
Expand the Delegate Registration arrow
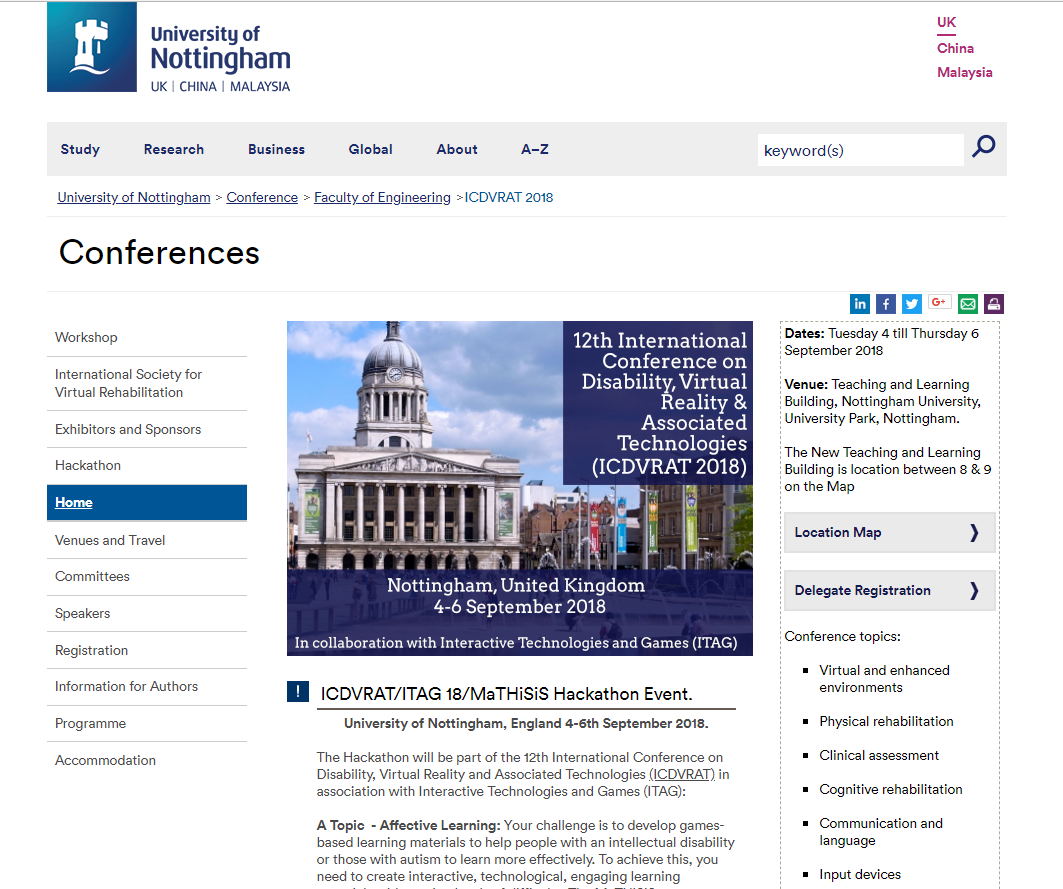point(974,591)
